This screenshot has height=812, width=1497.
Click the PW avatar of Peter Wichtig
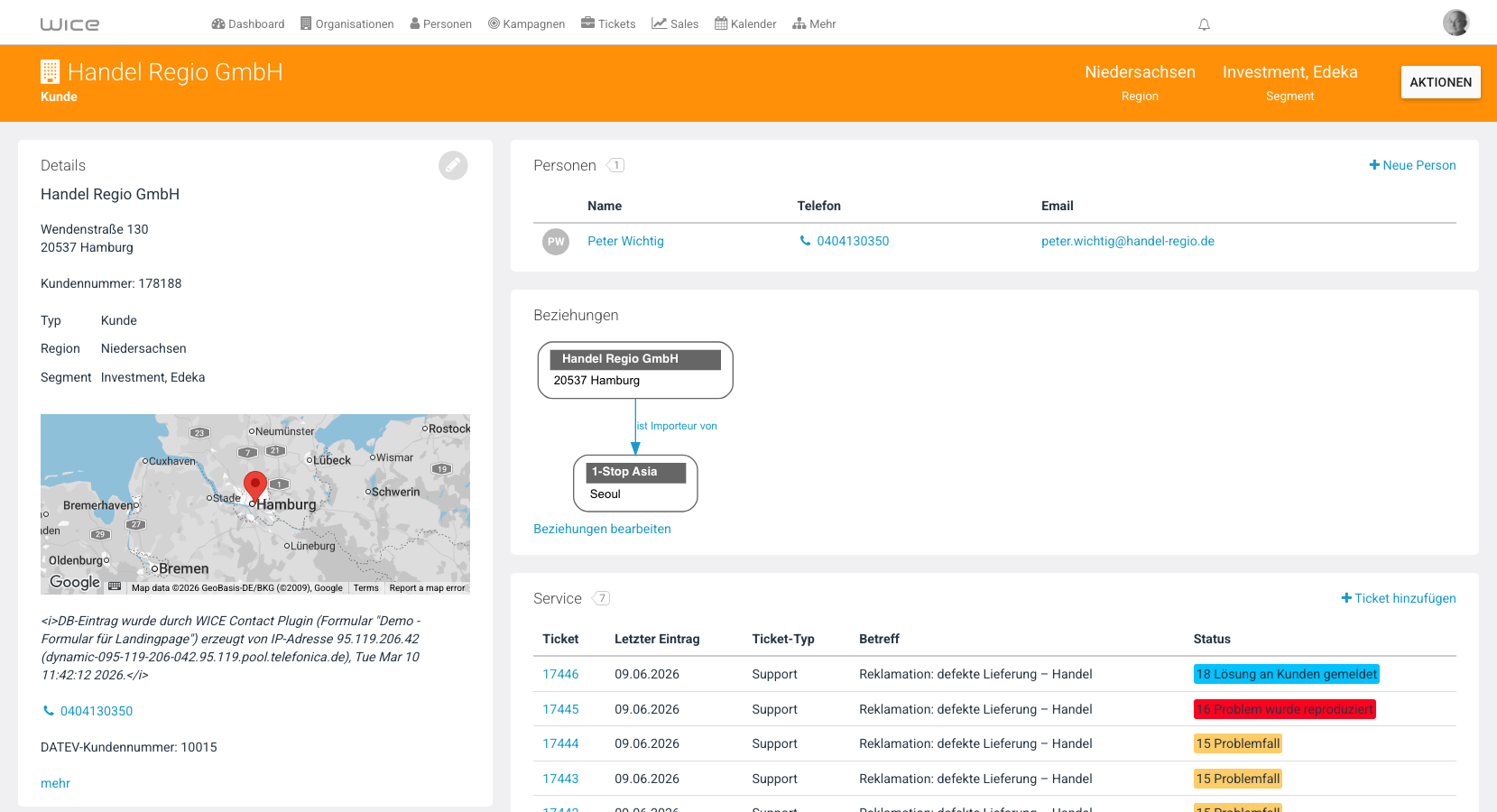click(x=556, y=242)
